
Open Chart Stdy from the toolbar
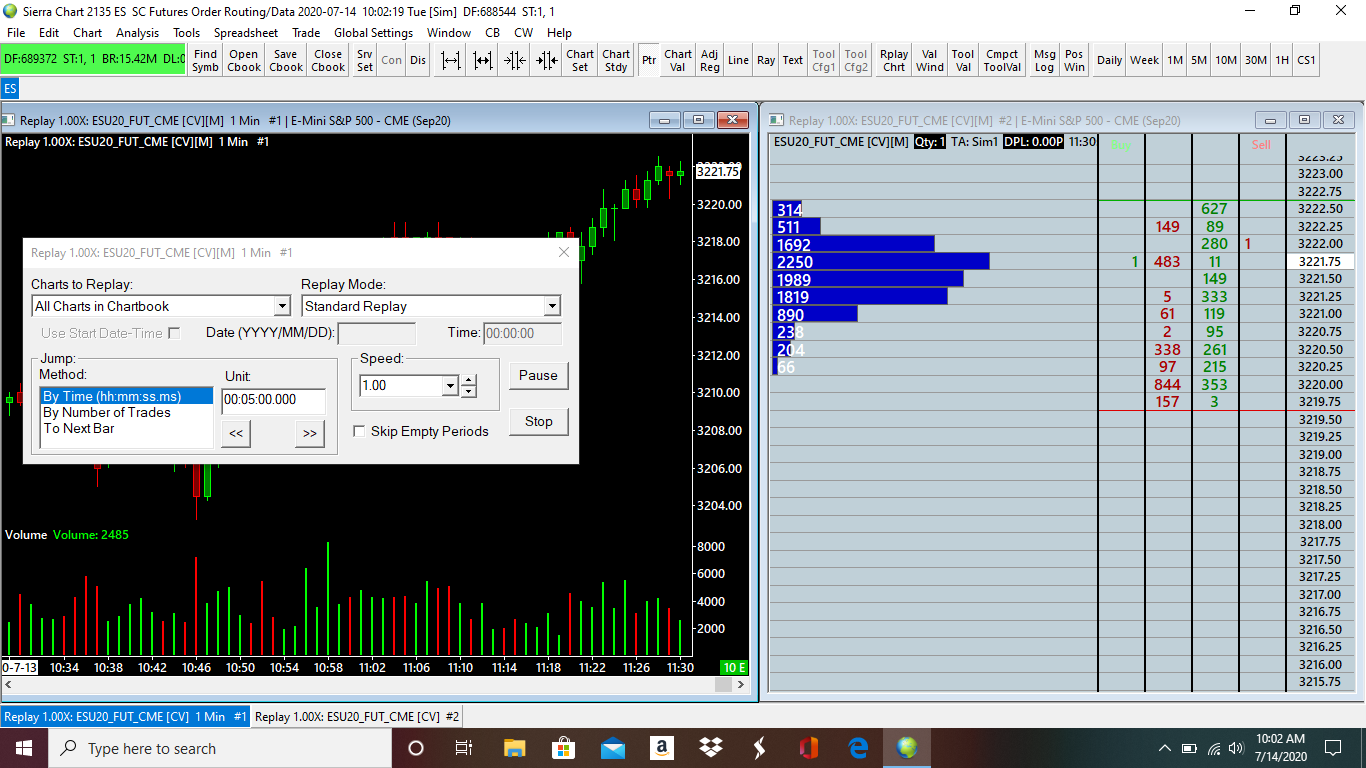(x=616, y=60)
